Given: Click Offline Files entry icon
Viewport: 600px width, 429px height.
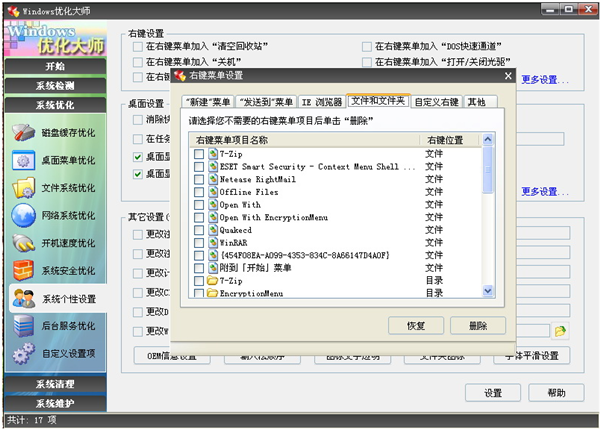Looking at the screenshot, I should click(x=213, y=192).
